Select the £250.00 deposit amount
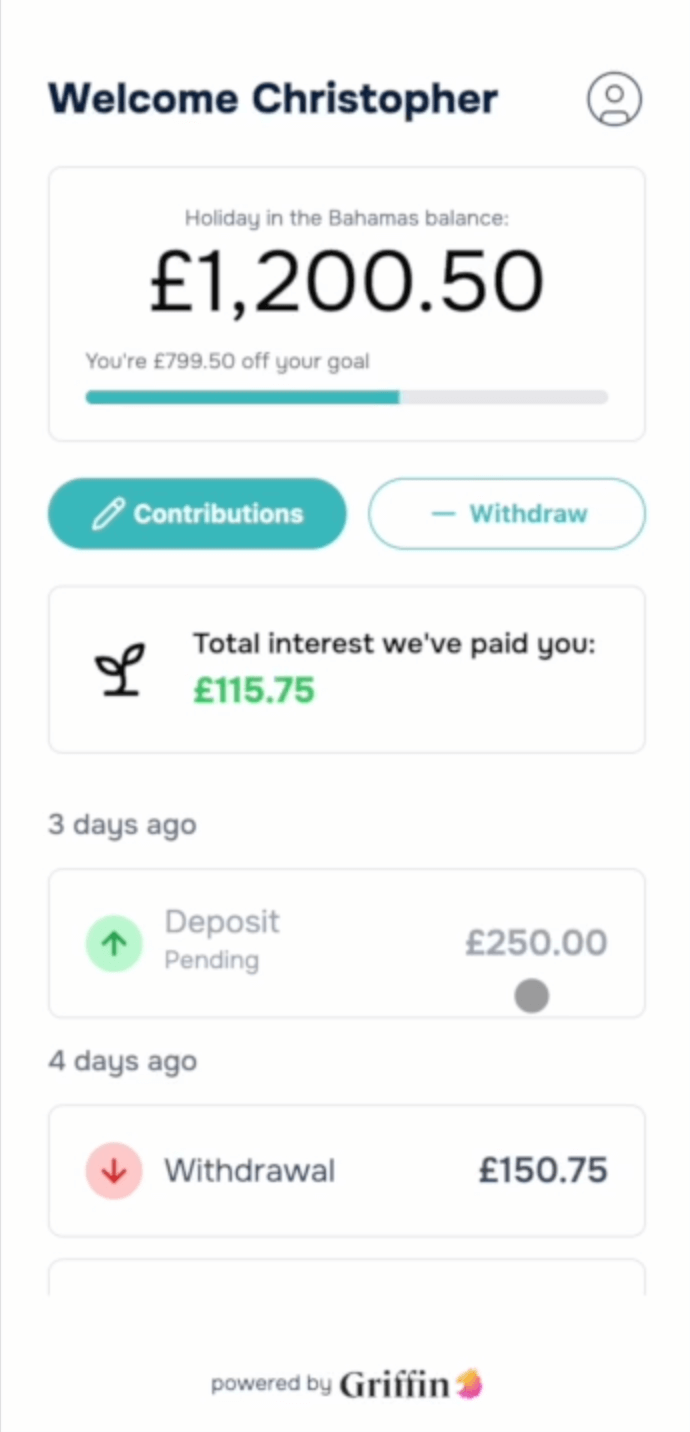Viewport: 690px width, 1432px height. [x=536, y=943]
